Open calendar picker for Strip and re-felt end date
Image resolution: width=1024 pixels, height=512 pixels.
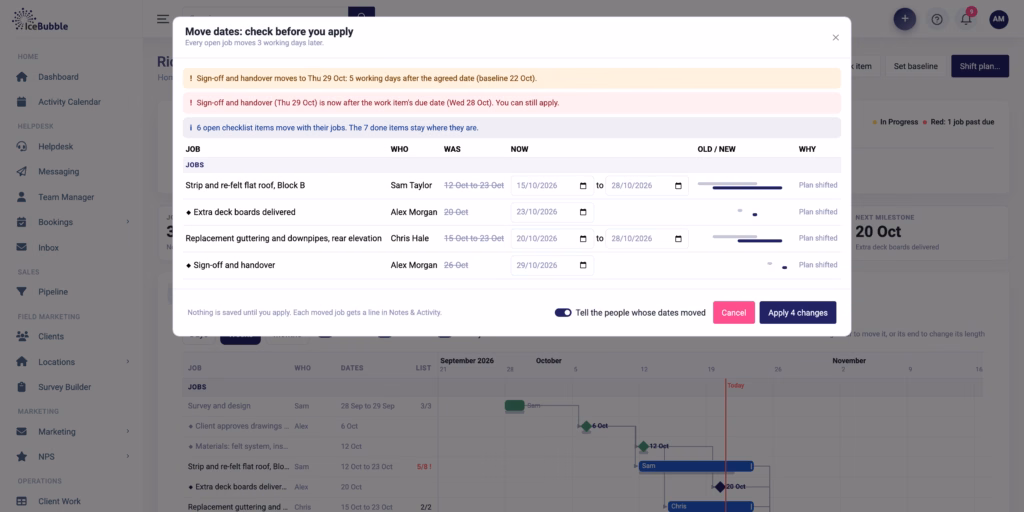(x=678, y=185)
